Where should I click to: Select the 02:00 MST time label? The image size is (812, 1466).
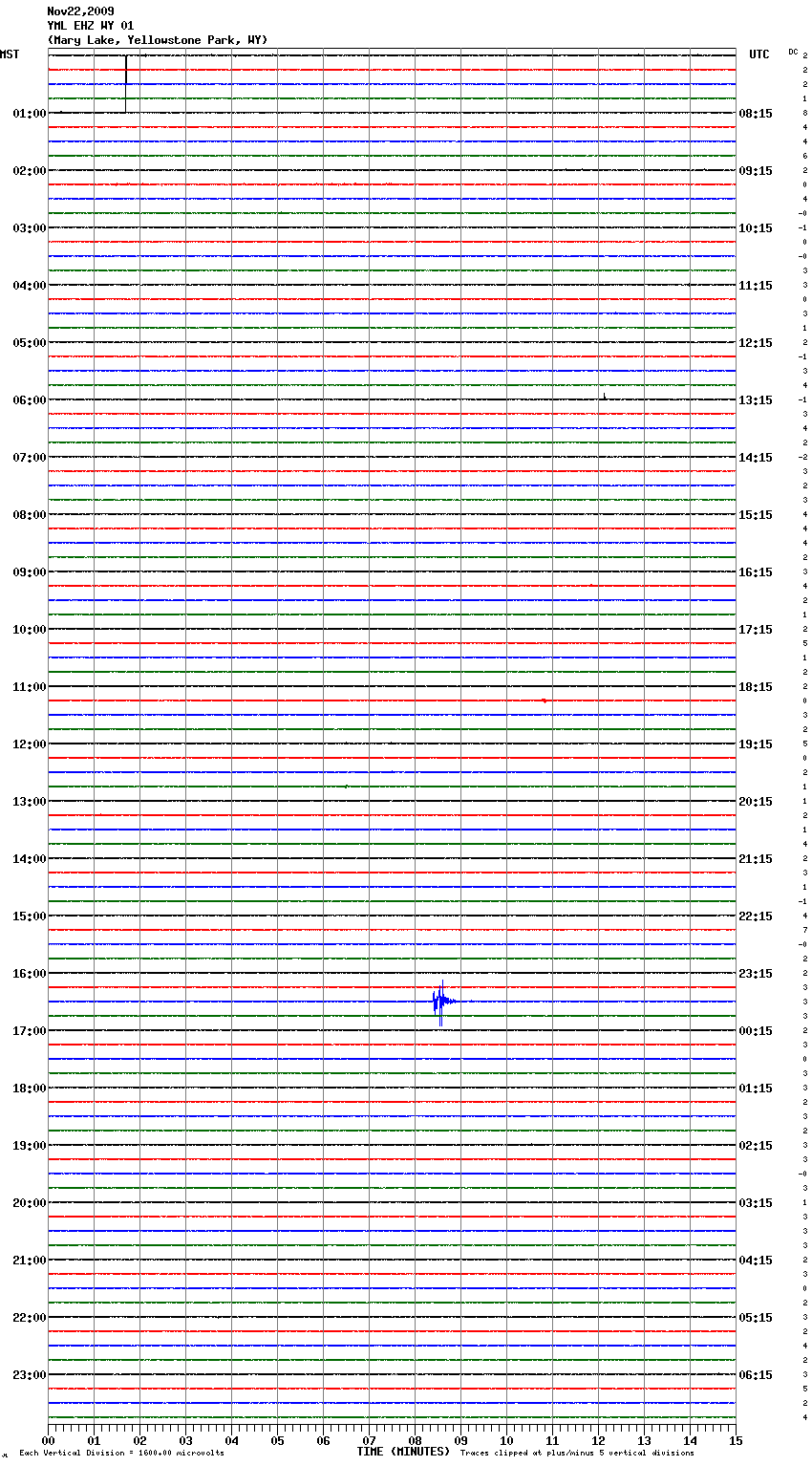click(x=30, y=171)
